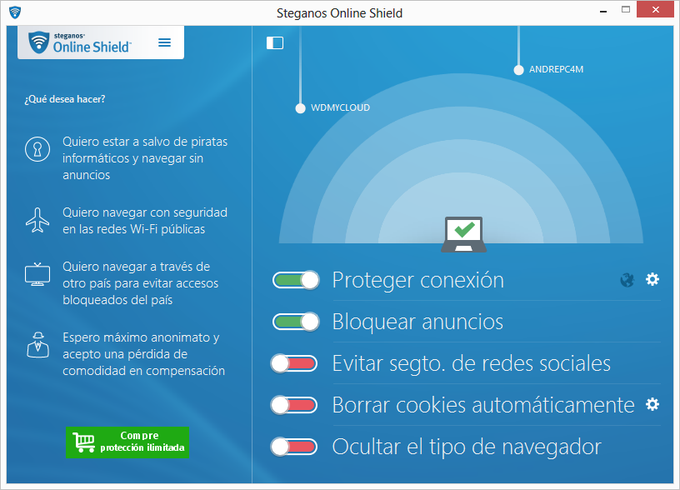Select the WDMYCLOUD network device dot
Viewport: 680px width, 490px height.
(300, 108)
